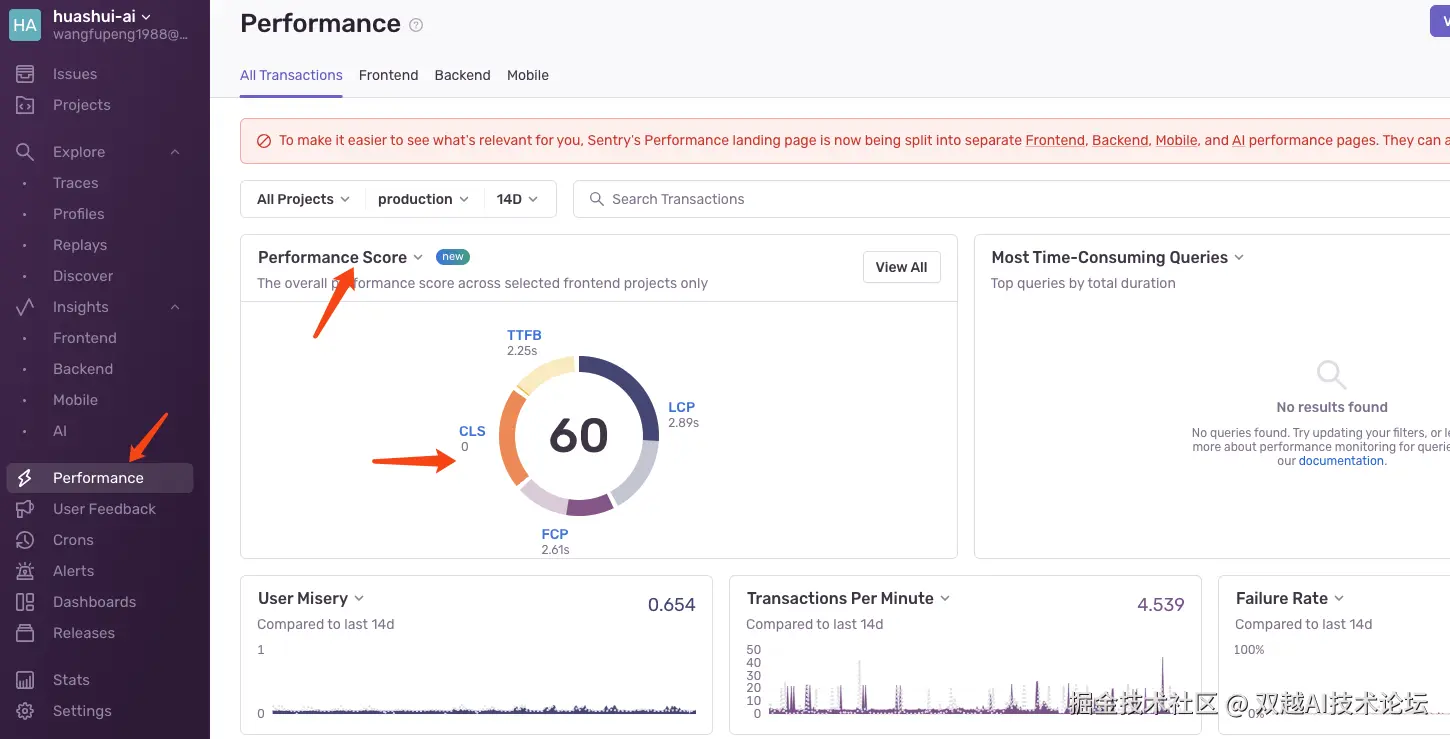The image size is (1450, 739).
Task: Open Alerts siren icon
Action: coord(25,571)
